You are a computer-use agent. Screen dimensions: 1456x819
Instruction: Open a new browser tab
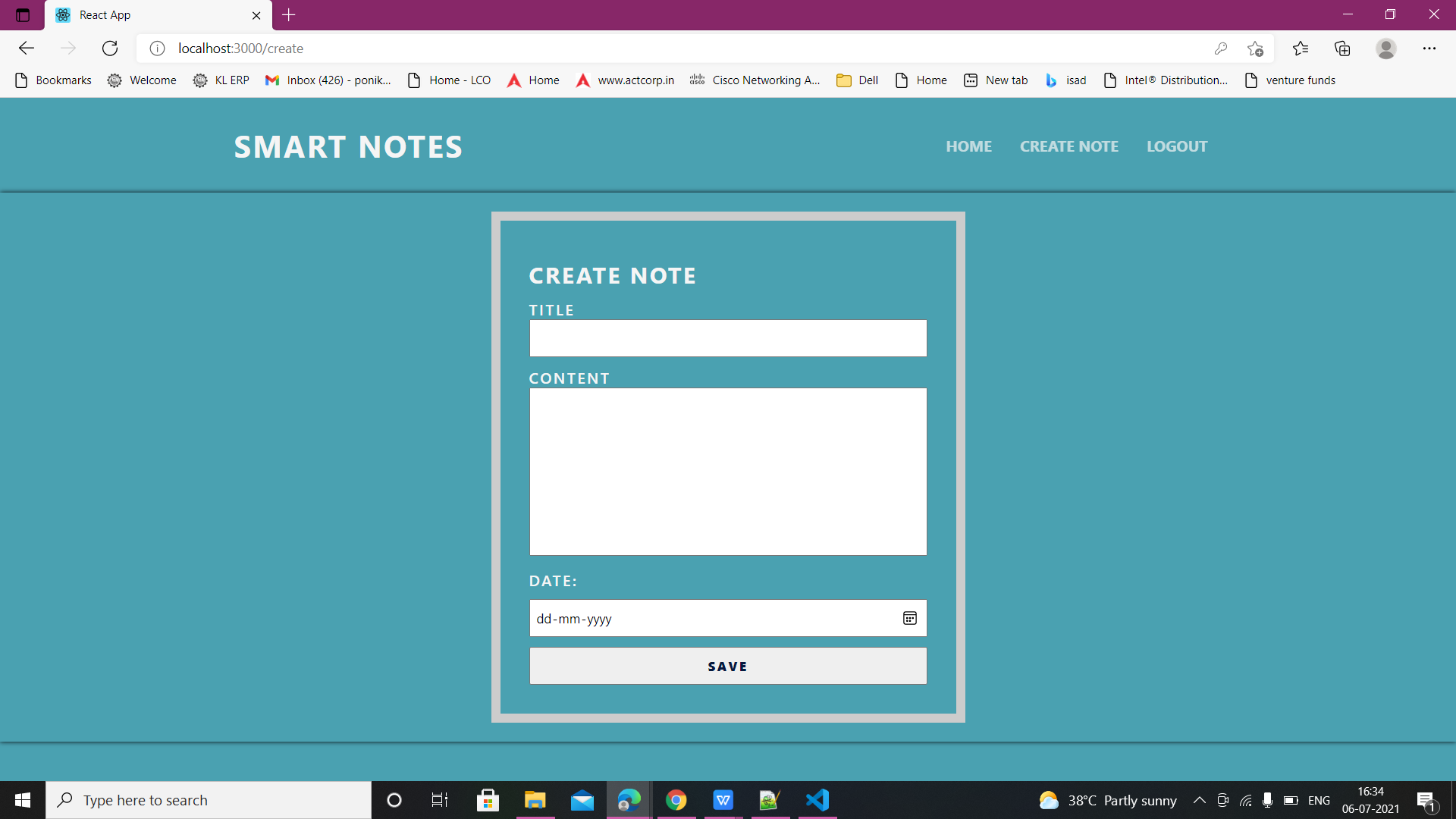pyautogui.click(x=289, y=14)
